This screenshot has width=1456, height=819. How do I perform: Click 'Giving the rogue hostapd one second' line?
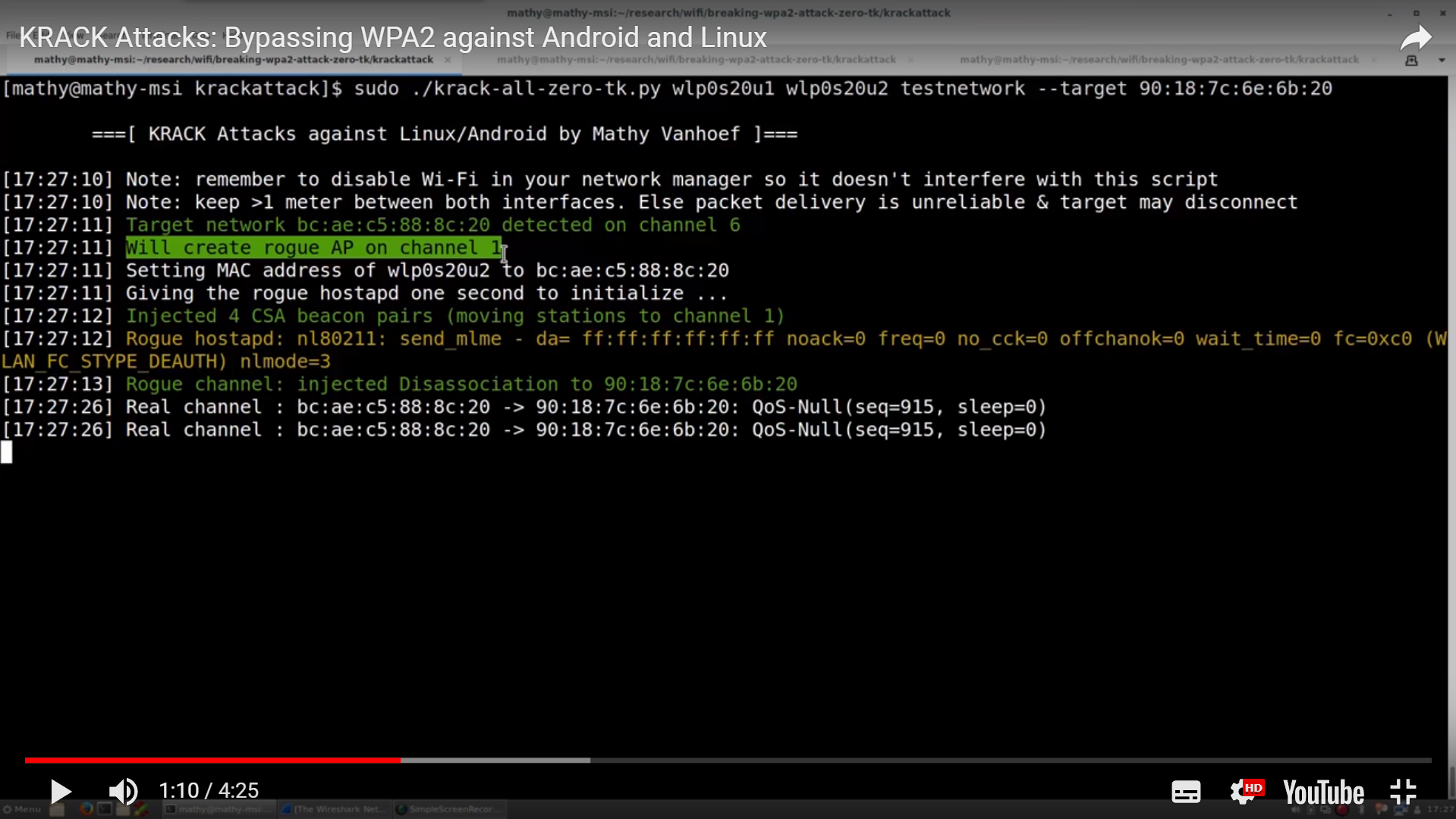pyautogui.click(x=426, y=294)
